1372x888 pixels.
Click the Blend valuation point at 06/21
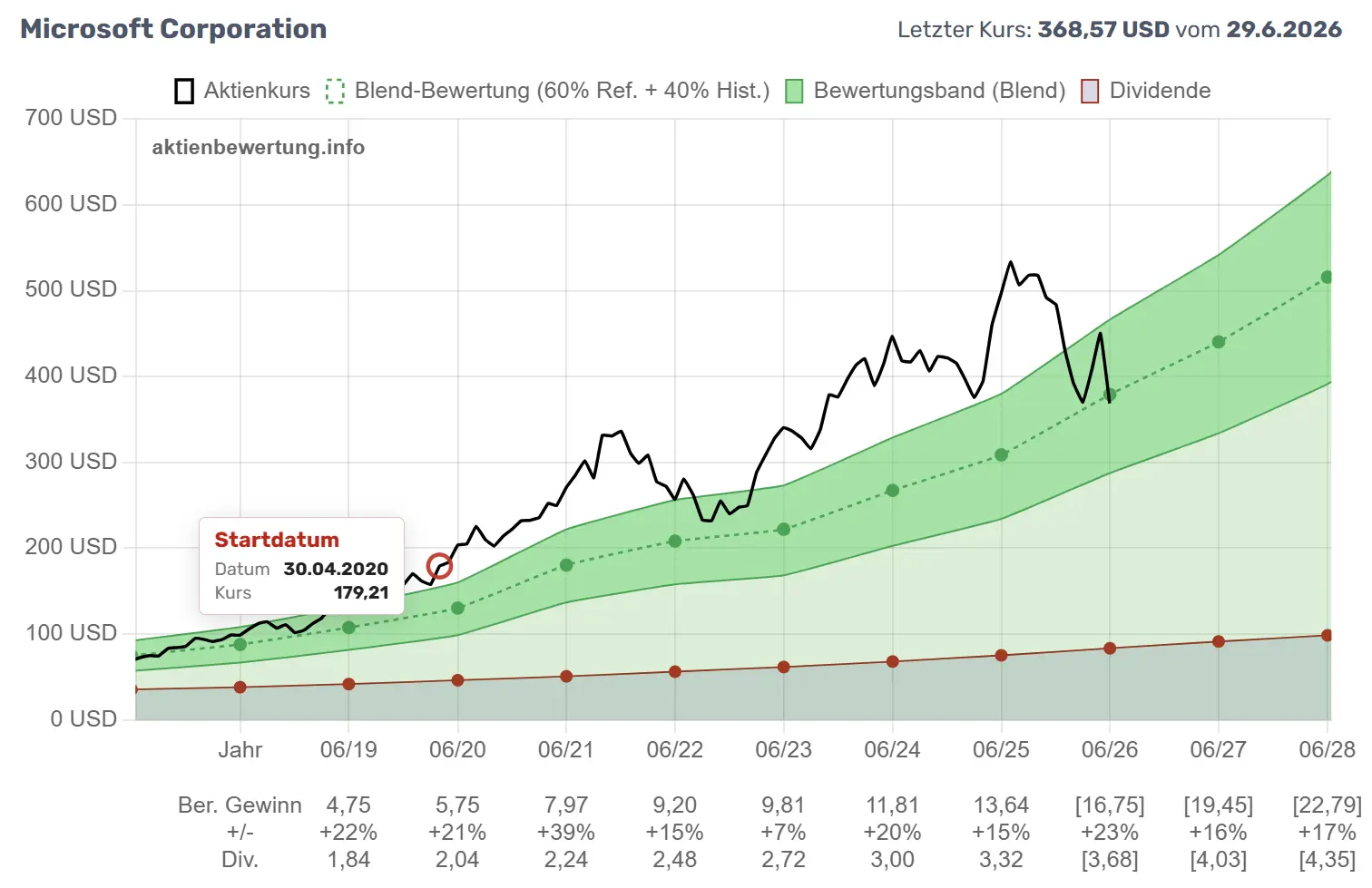pyautogui.click(x=566, y=565)
